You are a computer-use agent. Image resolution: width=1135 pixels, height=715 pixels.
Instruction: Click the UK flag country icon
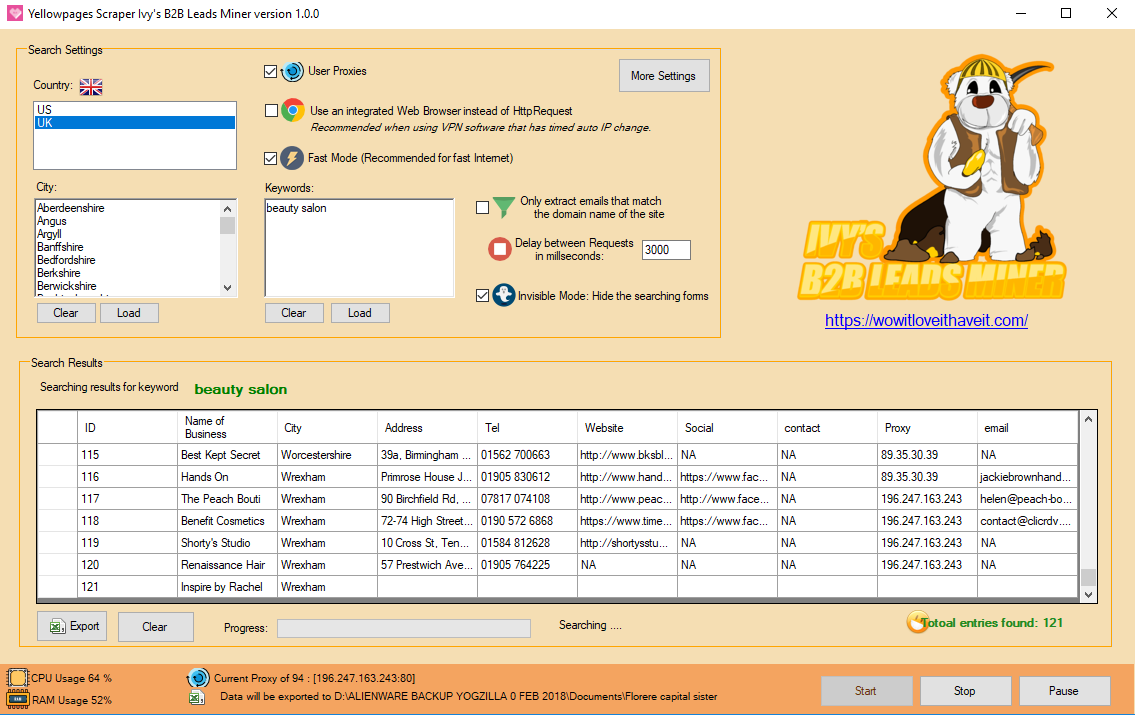click(91, 87)
